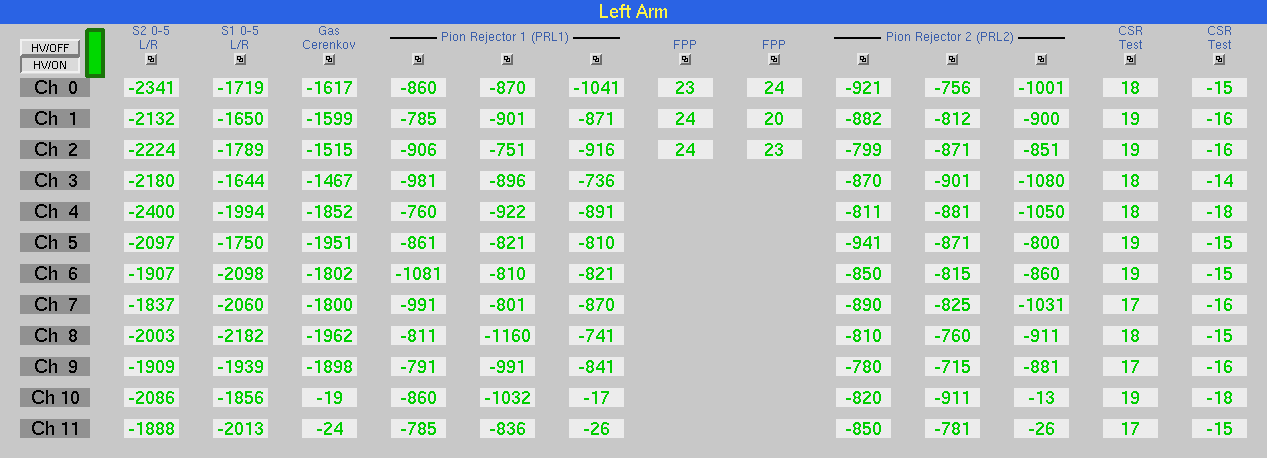Select the Ch 2 row label
This screenshot has width=1267, height=458.
(x=55, y=150)
